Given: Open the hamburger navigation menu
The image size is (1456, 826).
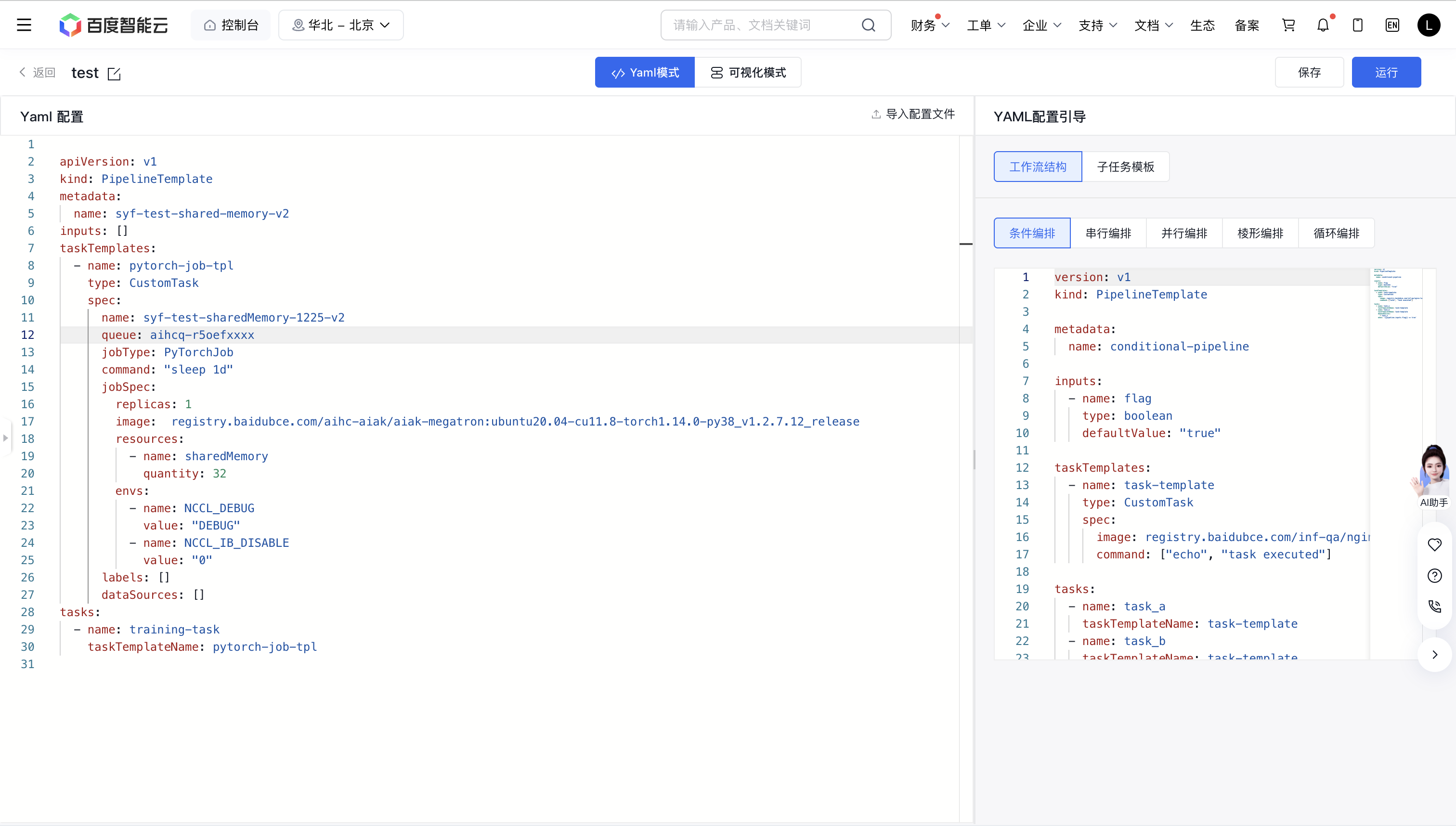Looking at the screenshot, I should pyautogui.click(x=24, y=25).
